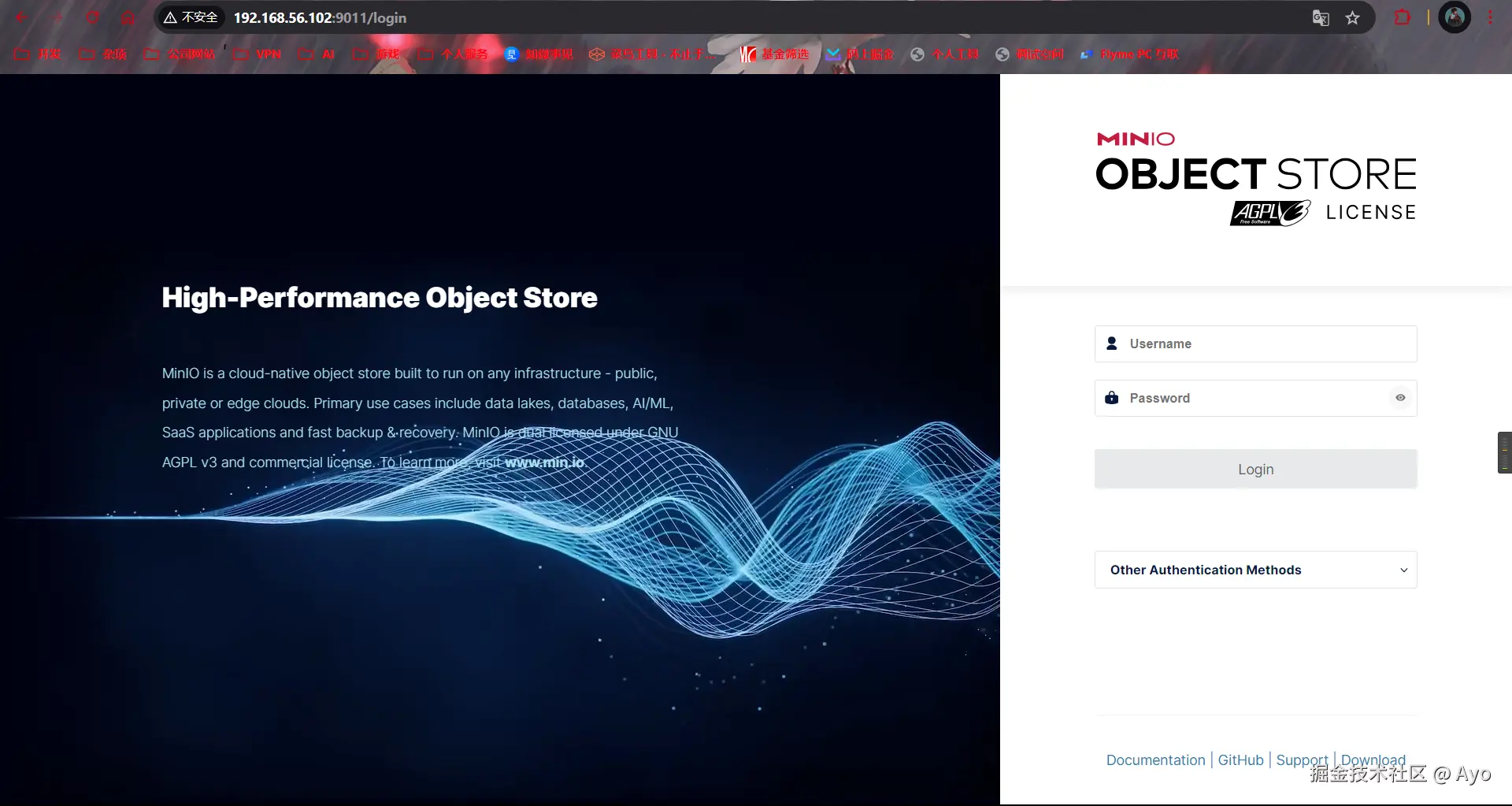This screenshot has height=806, width=1512.
Task: Go back with the browser back arrow
Action: coord(21,17)
